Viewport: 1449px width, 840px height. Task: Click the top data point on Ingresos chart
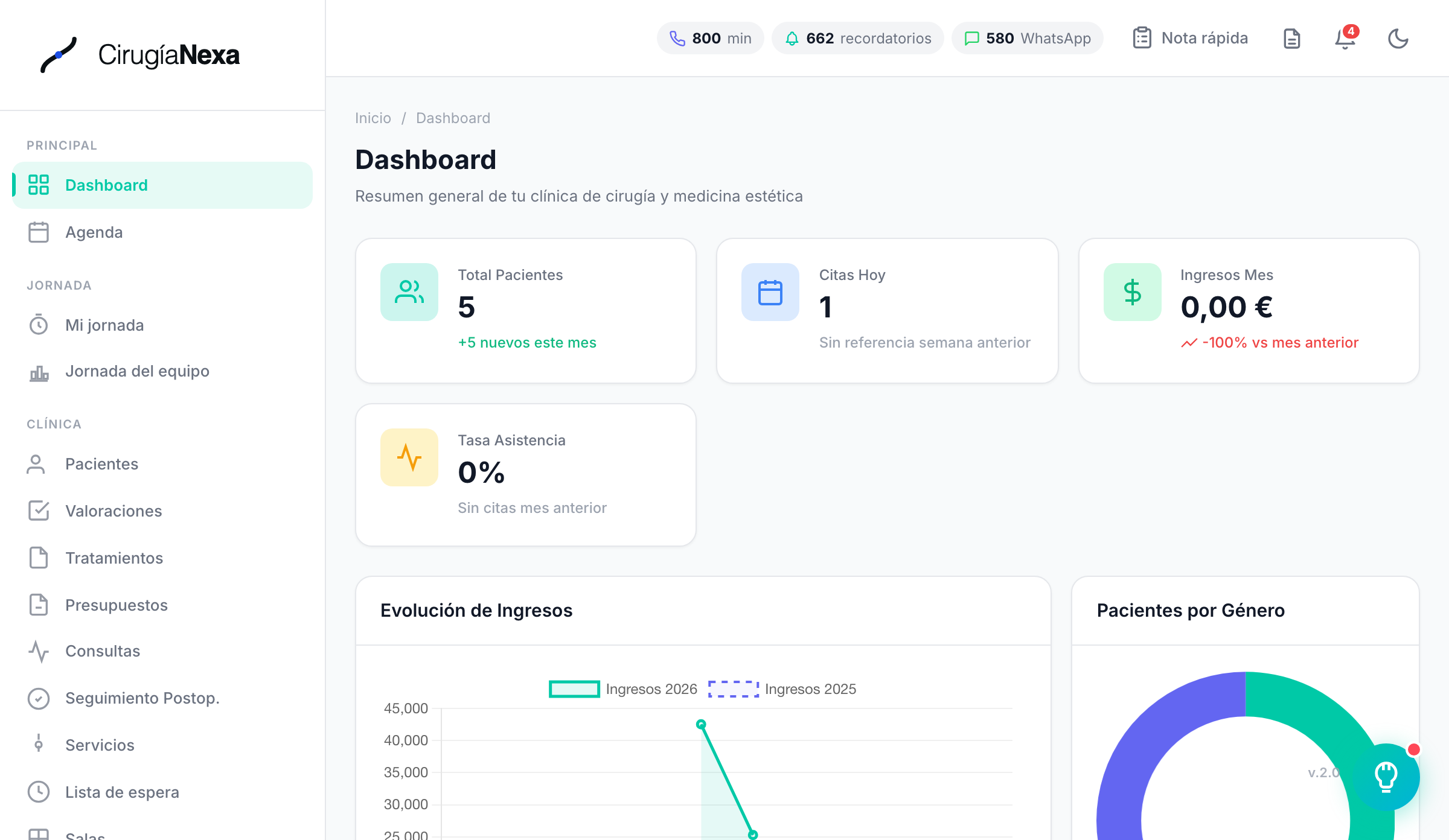click(701, 724)
